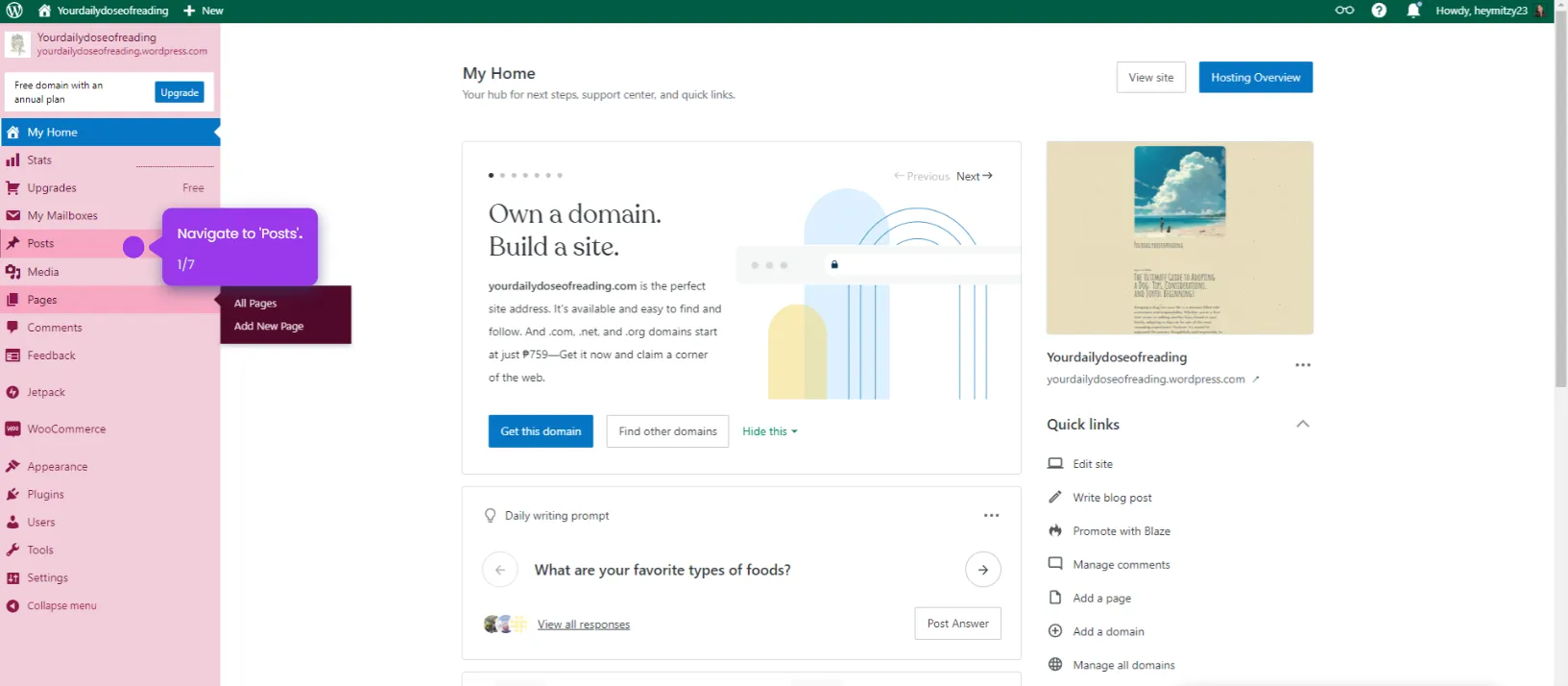Open the New content menu
The image size is (1568, 686).
203,11
